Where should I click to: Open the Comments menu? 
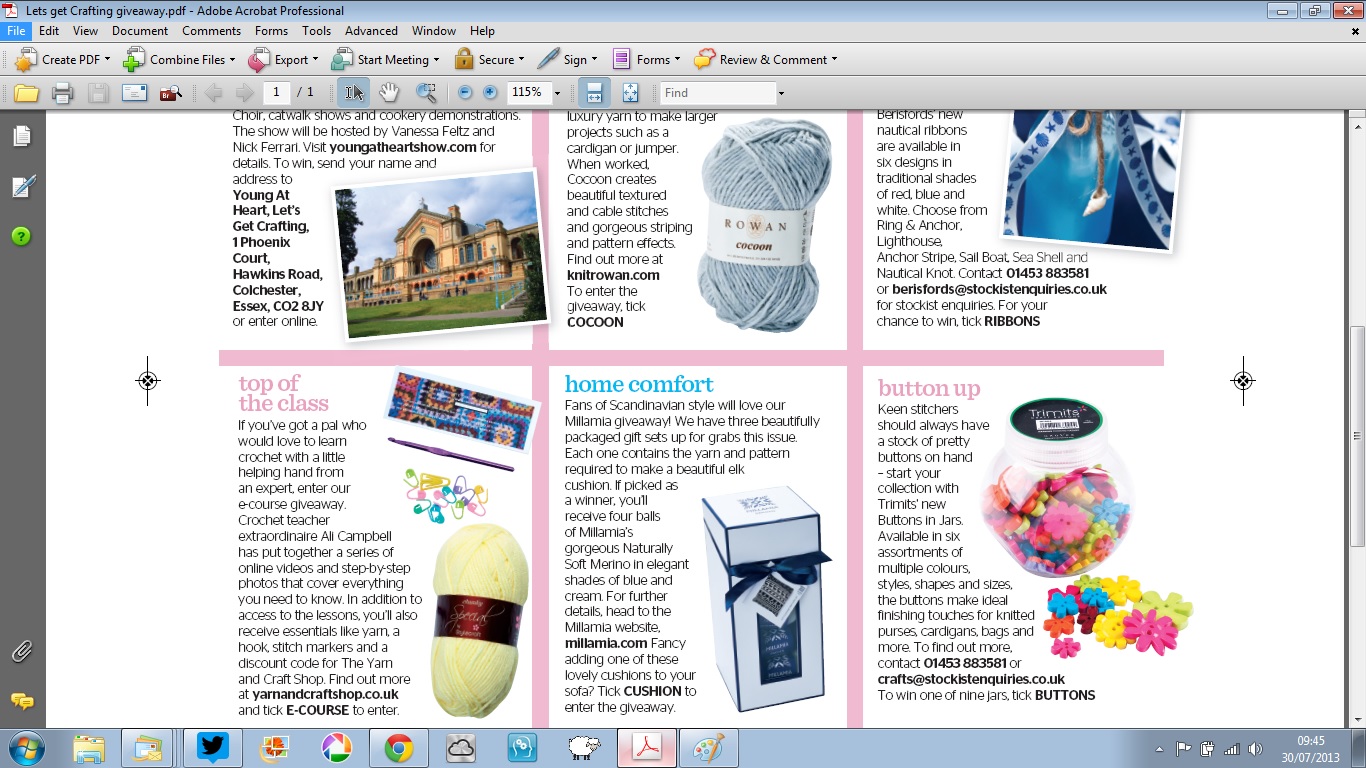click(x=211, y=31)
